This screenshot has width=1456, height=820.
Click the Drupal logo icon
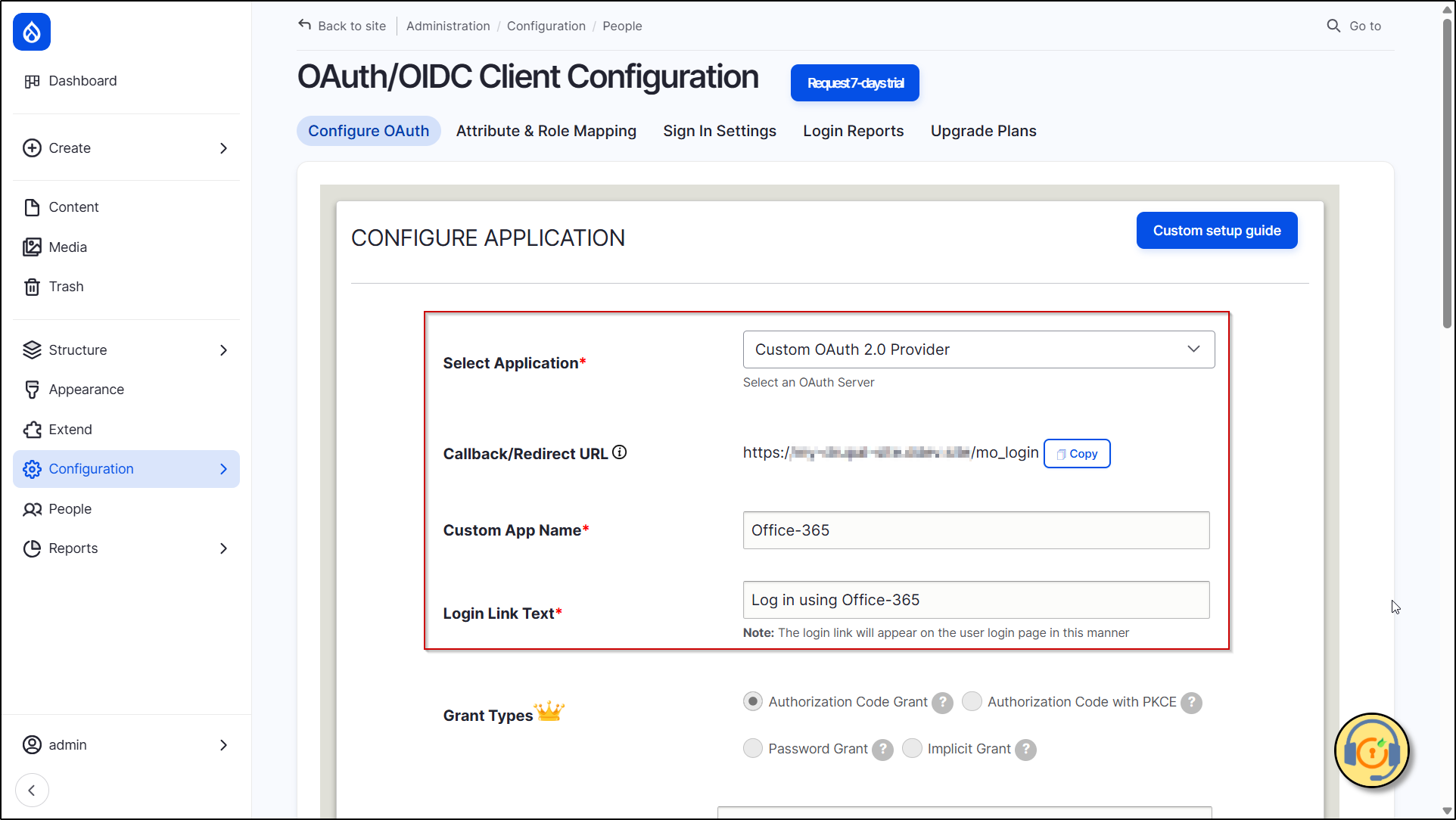[32, 32]
